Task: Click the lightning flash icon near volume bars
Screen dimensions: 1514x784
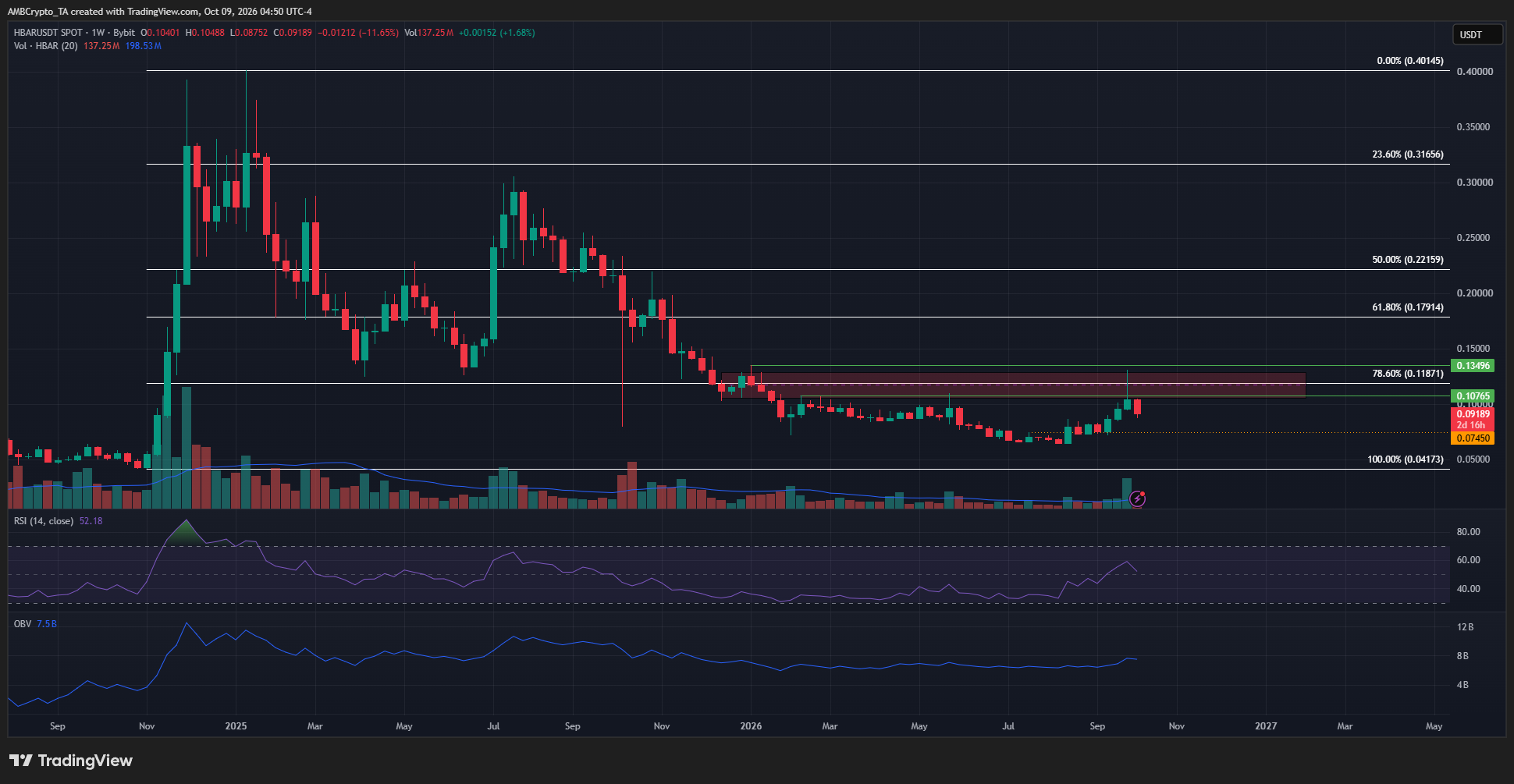Action: [1138, 498]
